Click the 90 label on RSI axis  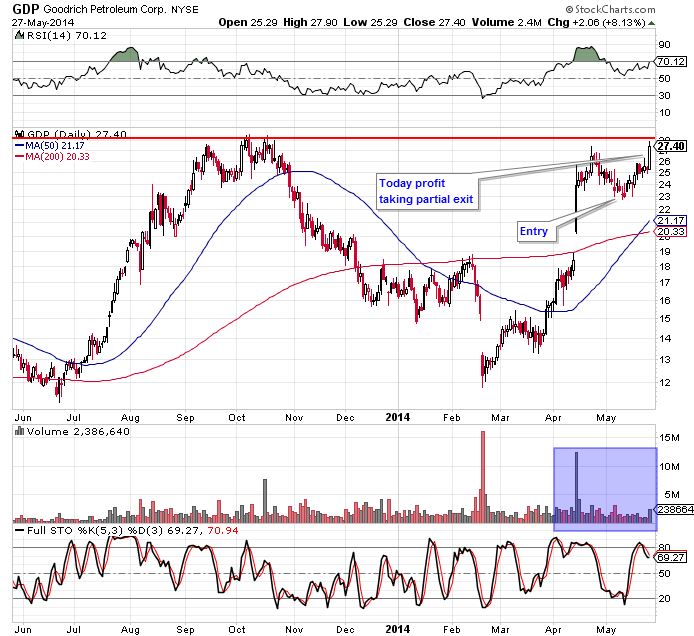665,45
